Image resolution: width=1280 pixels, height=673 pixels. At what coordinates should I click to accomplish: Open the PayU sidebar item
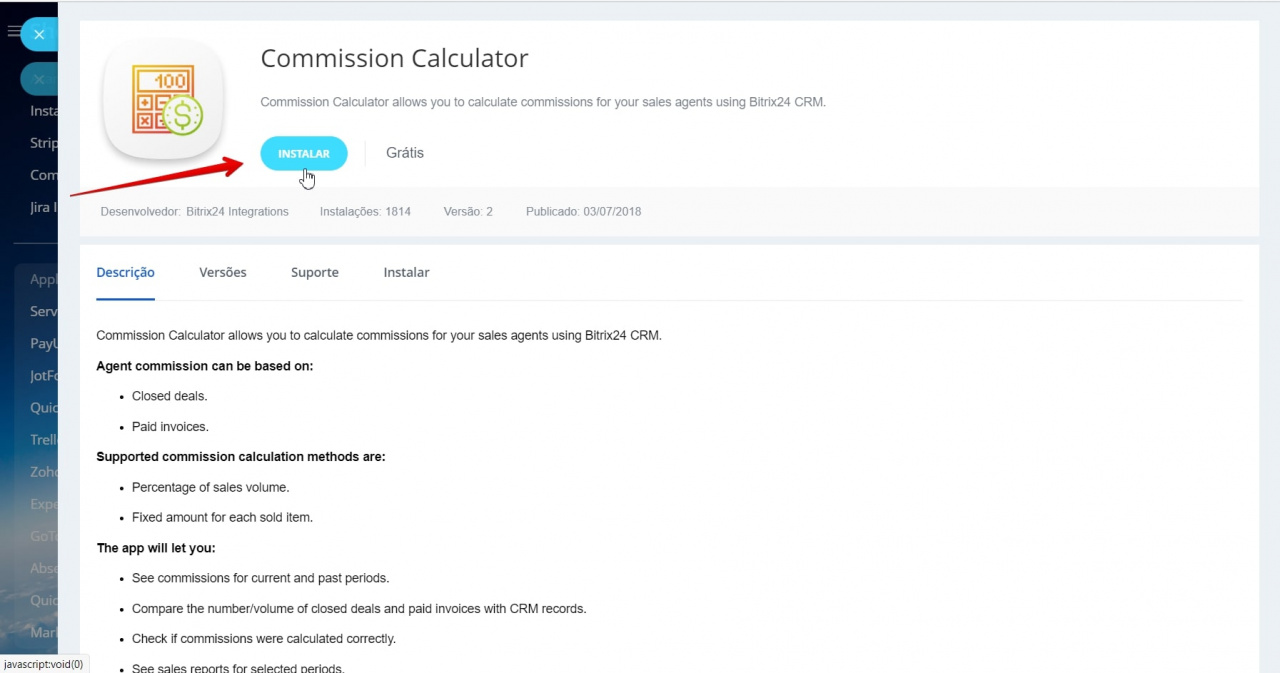44,344
